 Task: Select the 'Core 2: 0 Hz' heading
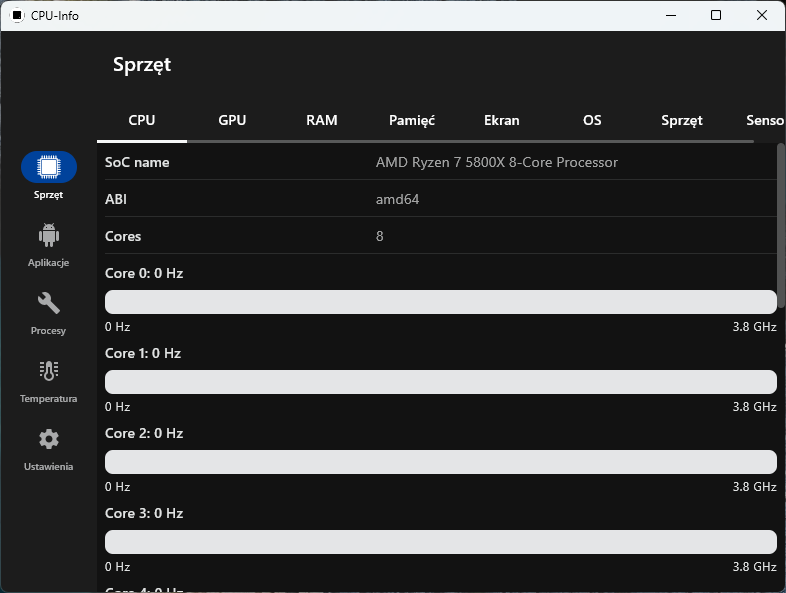coord(144,433)
